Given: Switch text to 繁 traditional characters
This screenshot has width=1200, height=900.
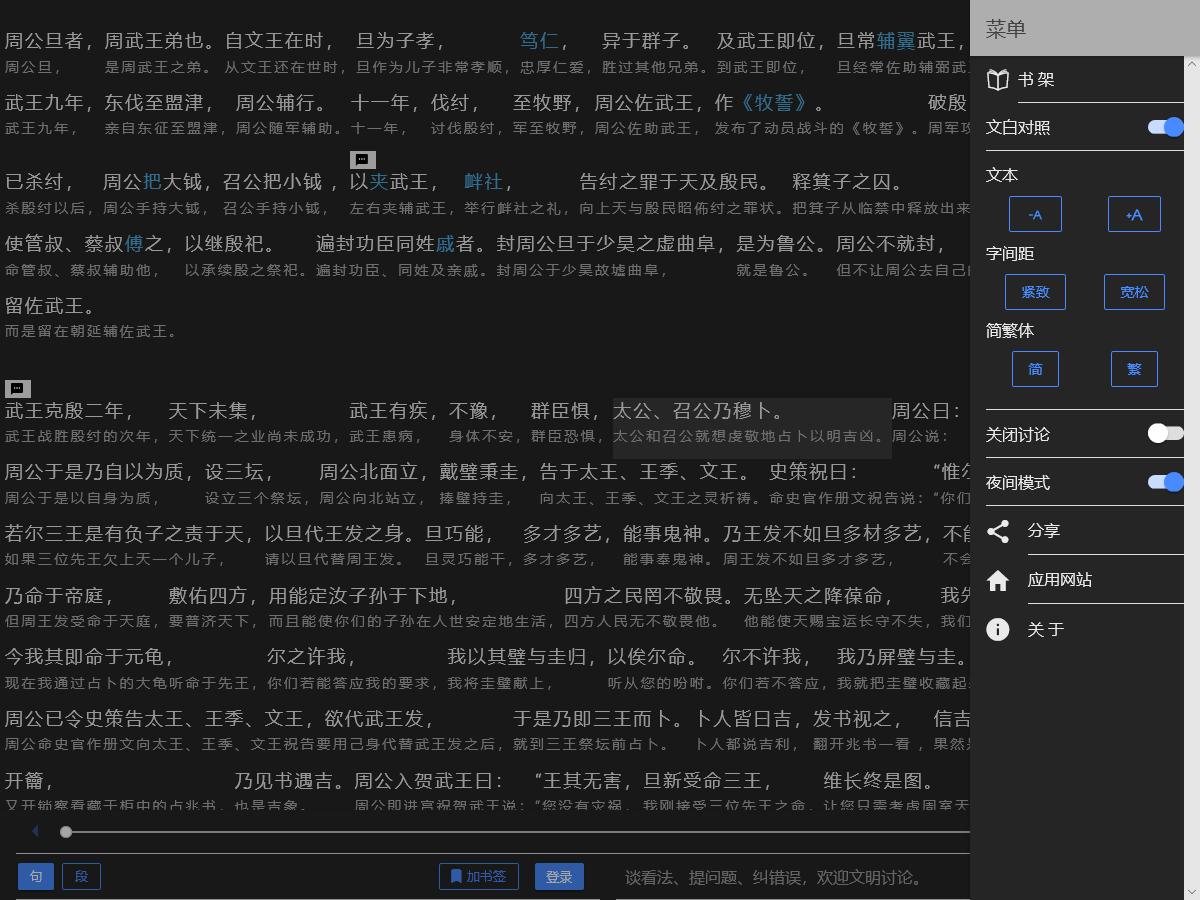Looking at the screenshot, I should click(x=1134, y=368).
